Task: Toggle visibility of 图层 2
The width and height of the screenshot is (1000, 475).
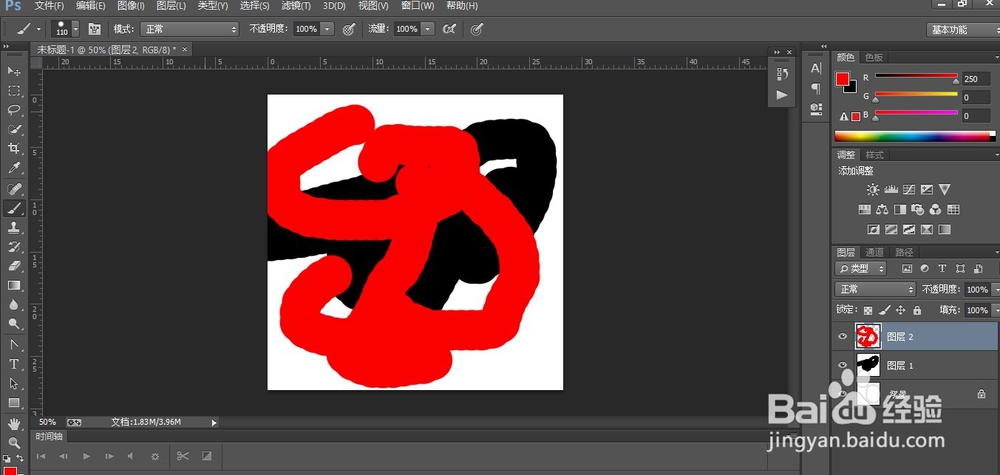Action: [x=842, y=337]
